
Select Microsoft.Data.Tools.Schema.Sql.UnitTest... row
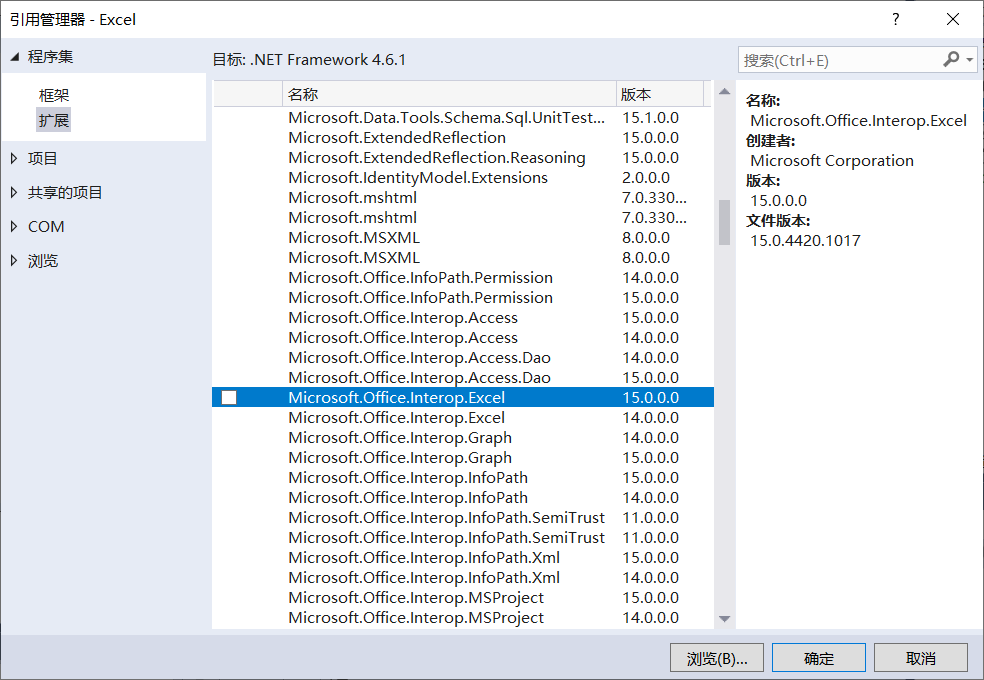463,117
